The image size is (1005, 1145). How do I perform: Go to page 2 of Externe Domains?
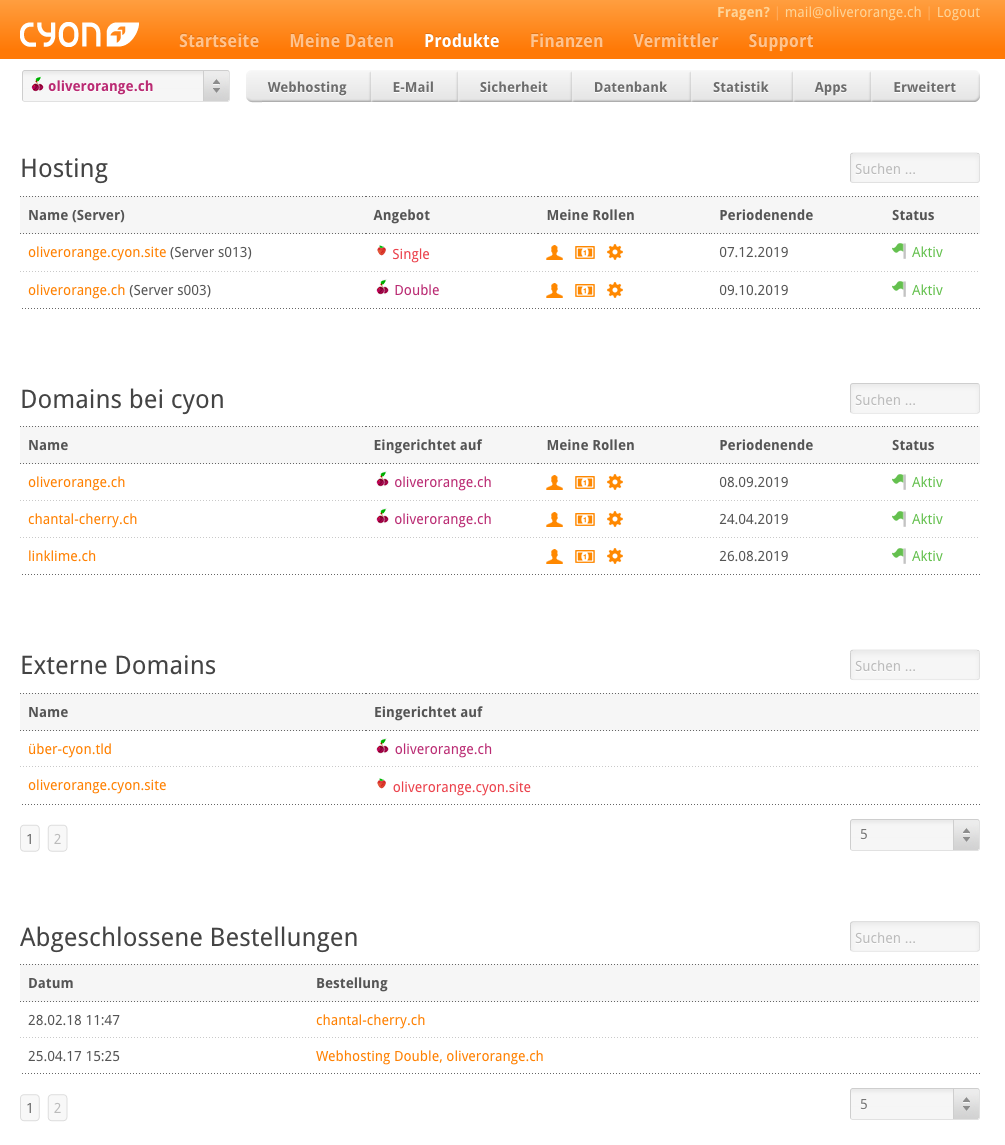coord(58,838)
